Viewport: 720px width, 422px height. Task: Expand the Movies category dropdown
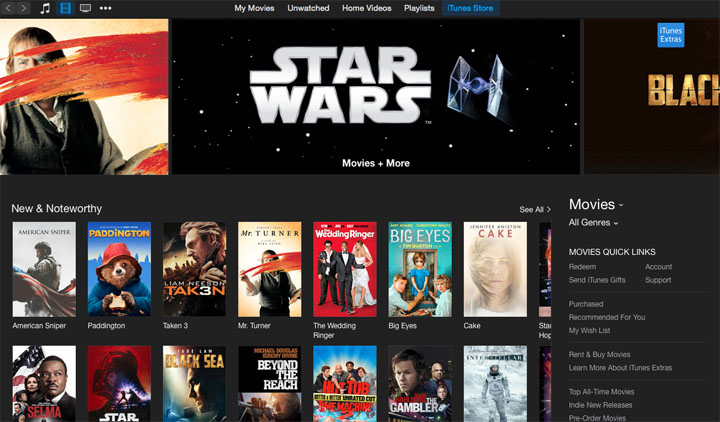tap(596, 204)
